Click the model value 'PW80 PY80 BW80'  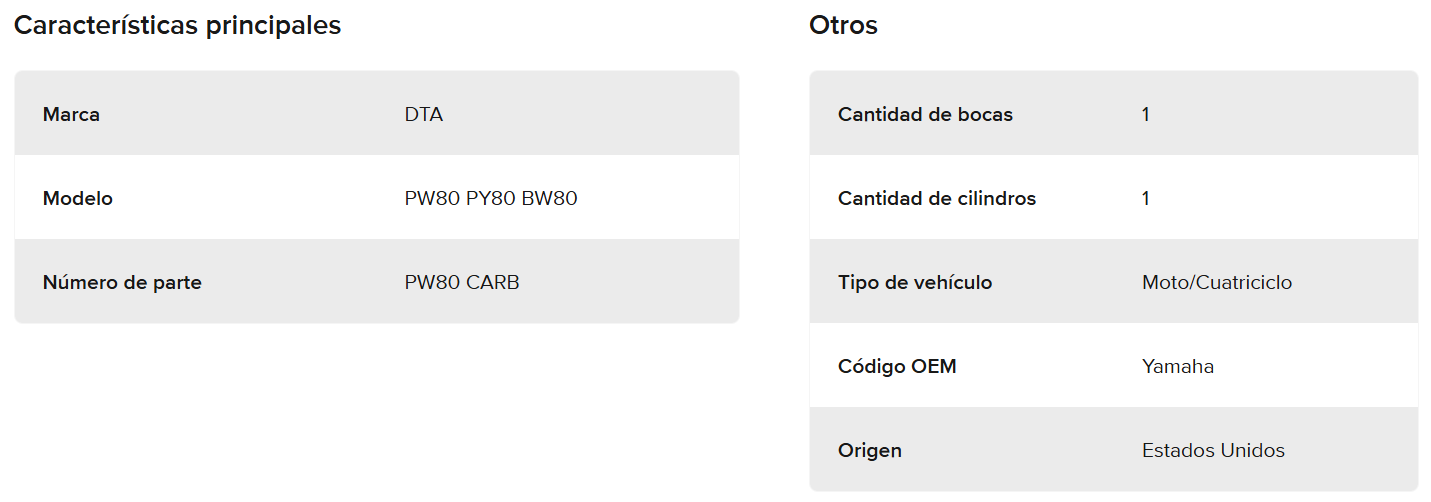[491, 198]
